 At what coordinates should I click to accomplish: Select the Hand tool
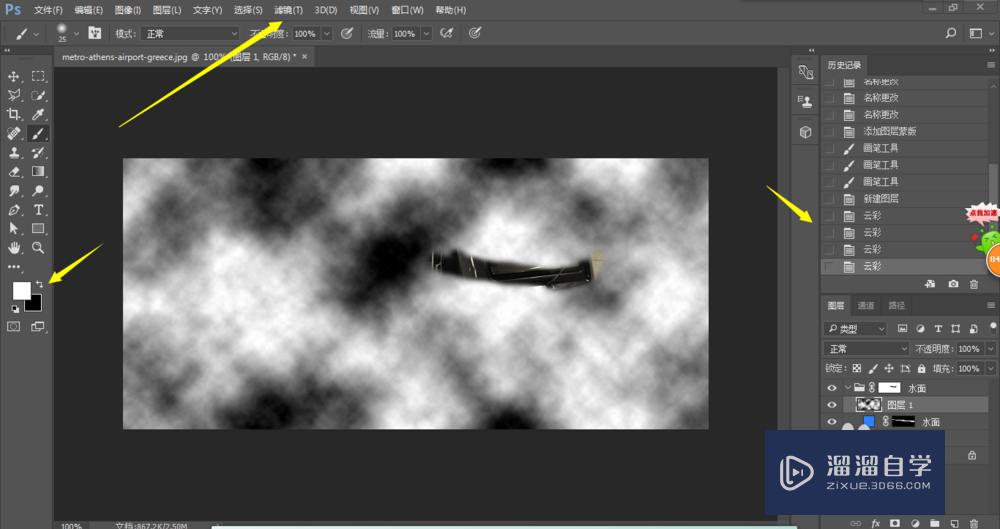click(13, 248)
